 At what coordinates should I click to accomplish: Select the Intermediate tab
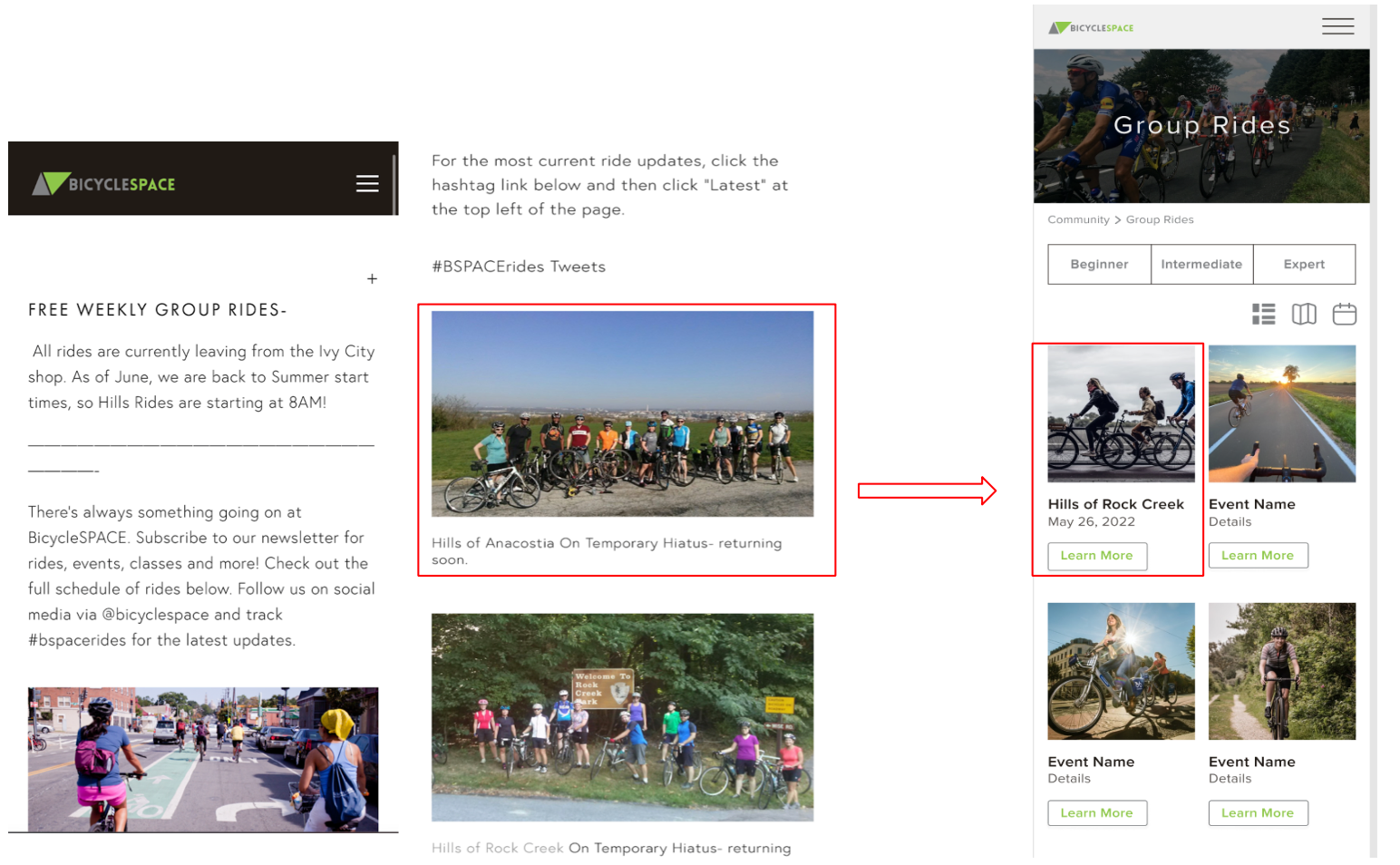point(1201,264)
